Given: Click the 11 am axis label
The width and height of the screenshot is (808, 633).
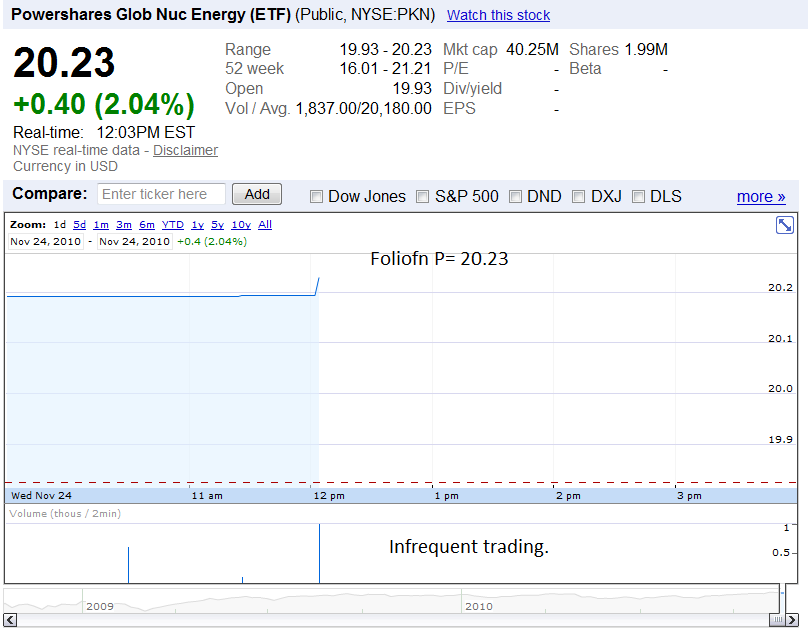Looking at the screenshot, I should coord(207,496).
